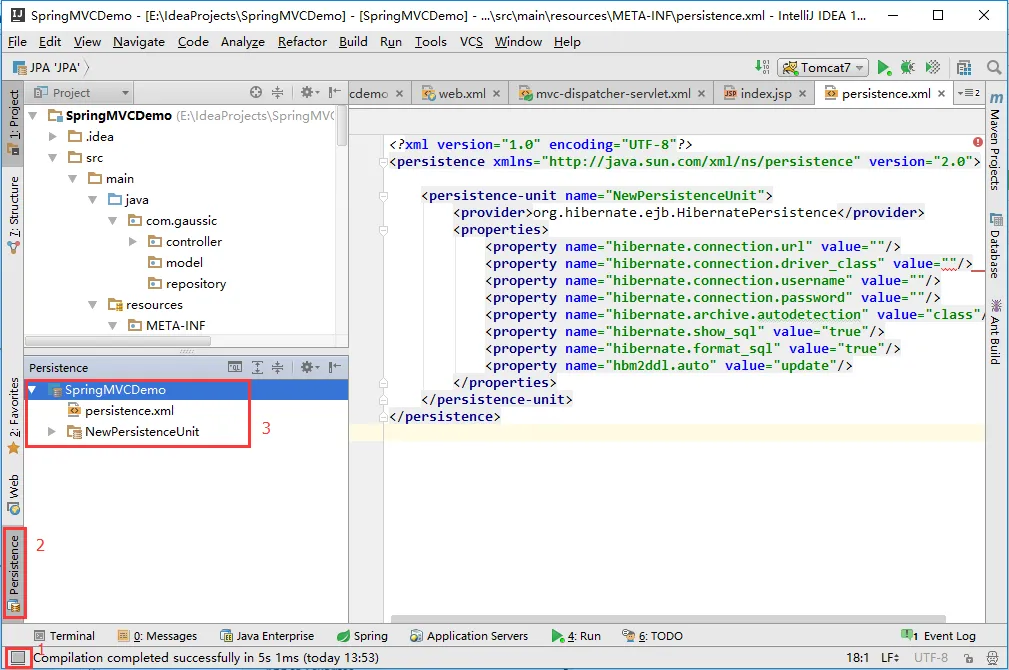Open the Tomcat7 run configuration dropdown

[x=823, y=68]
